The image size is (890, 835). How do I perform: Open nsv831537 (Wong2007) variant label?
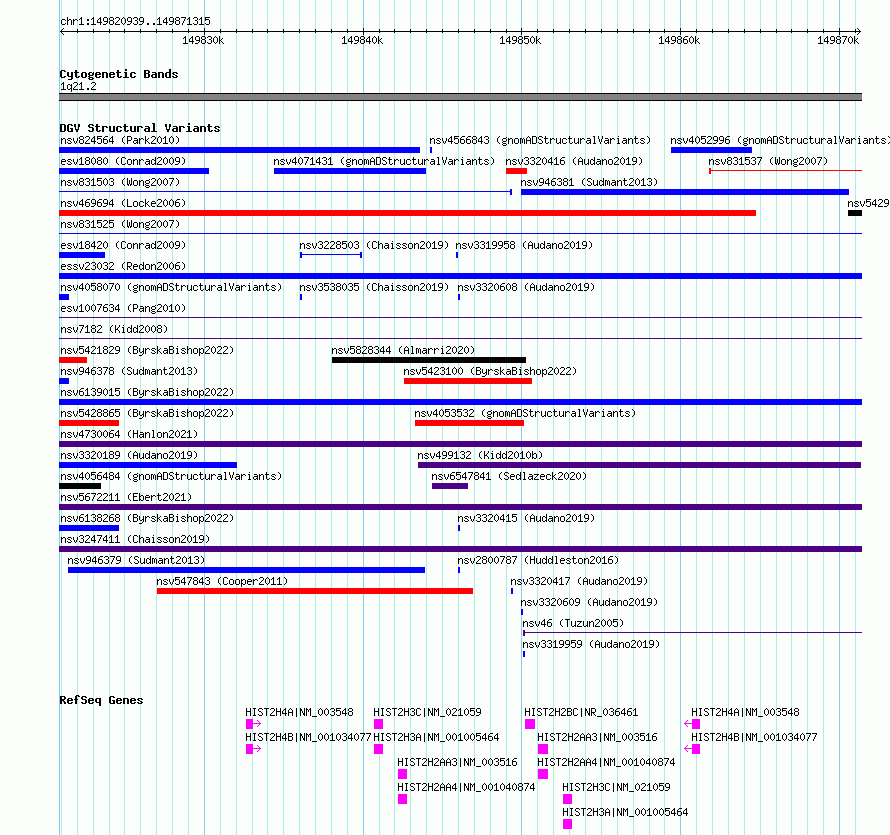768,161
